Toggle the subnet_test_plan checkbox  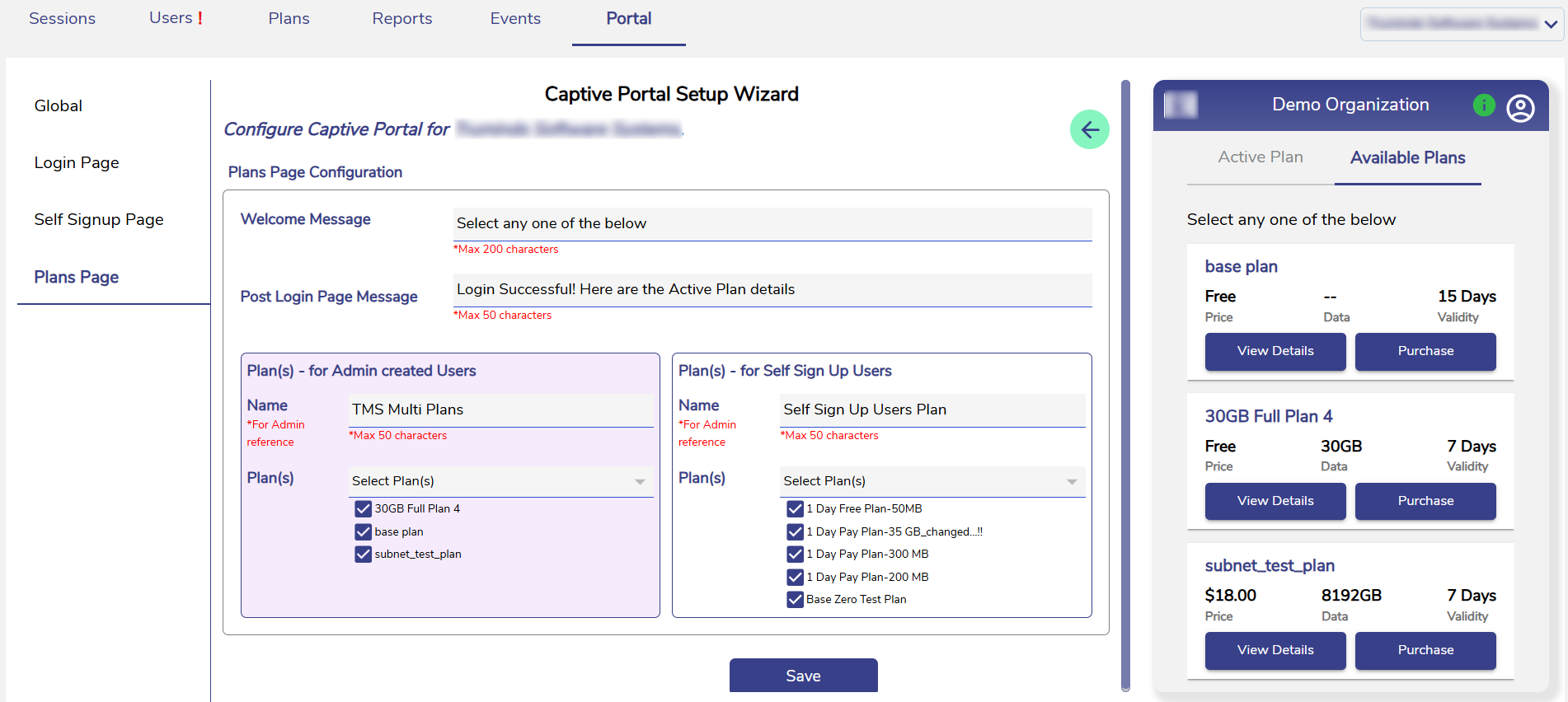pos(364,555)
